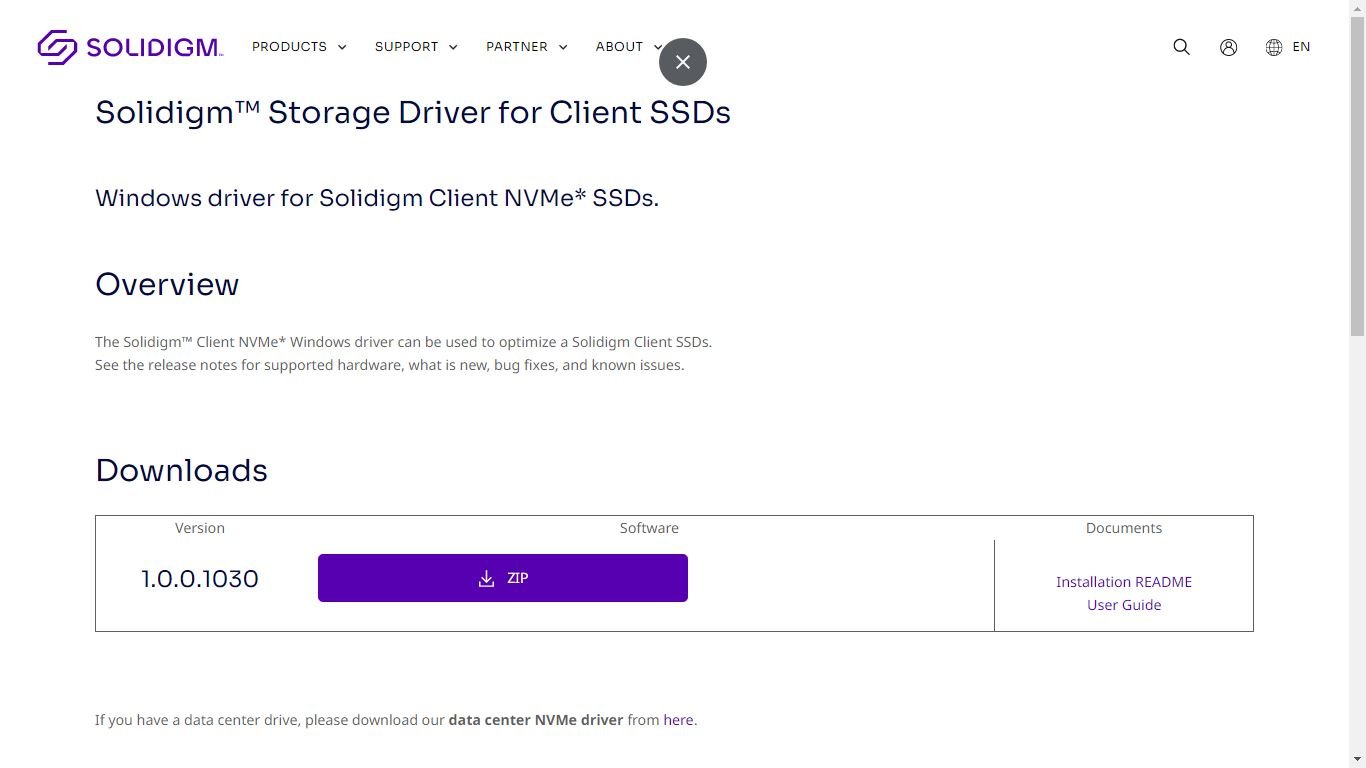Follow the 'here' data center driver link

678,720
